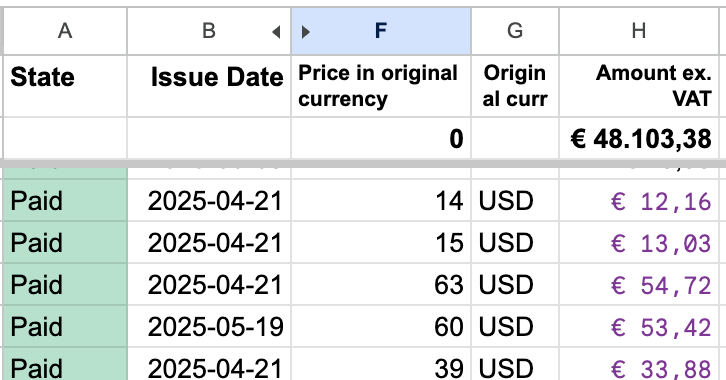Select date 2025-04-21 in the price 15 row
726x380 pixels.
[209, 242]
